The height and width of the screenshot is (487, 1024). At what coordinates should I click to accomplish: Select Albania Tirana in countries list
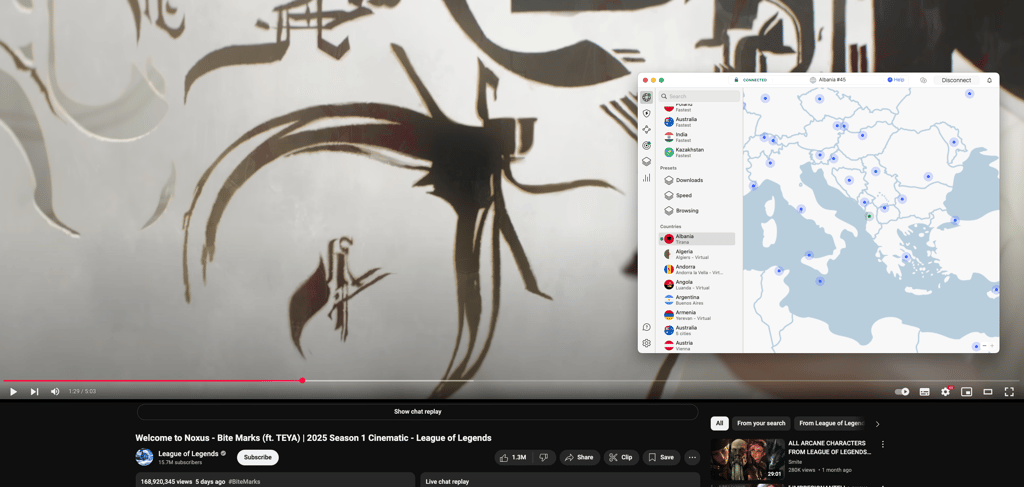697,239
